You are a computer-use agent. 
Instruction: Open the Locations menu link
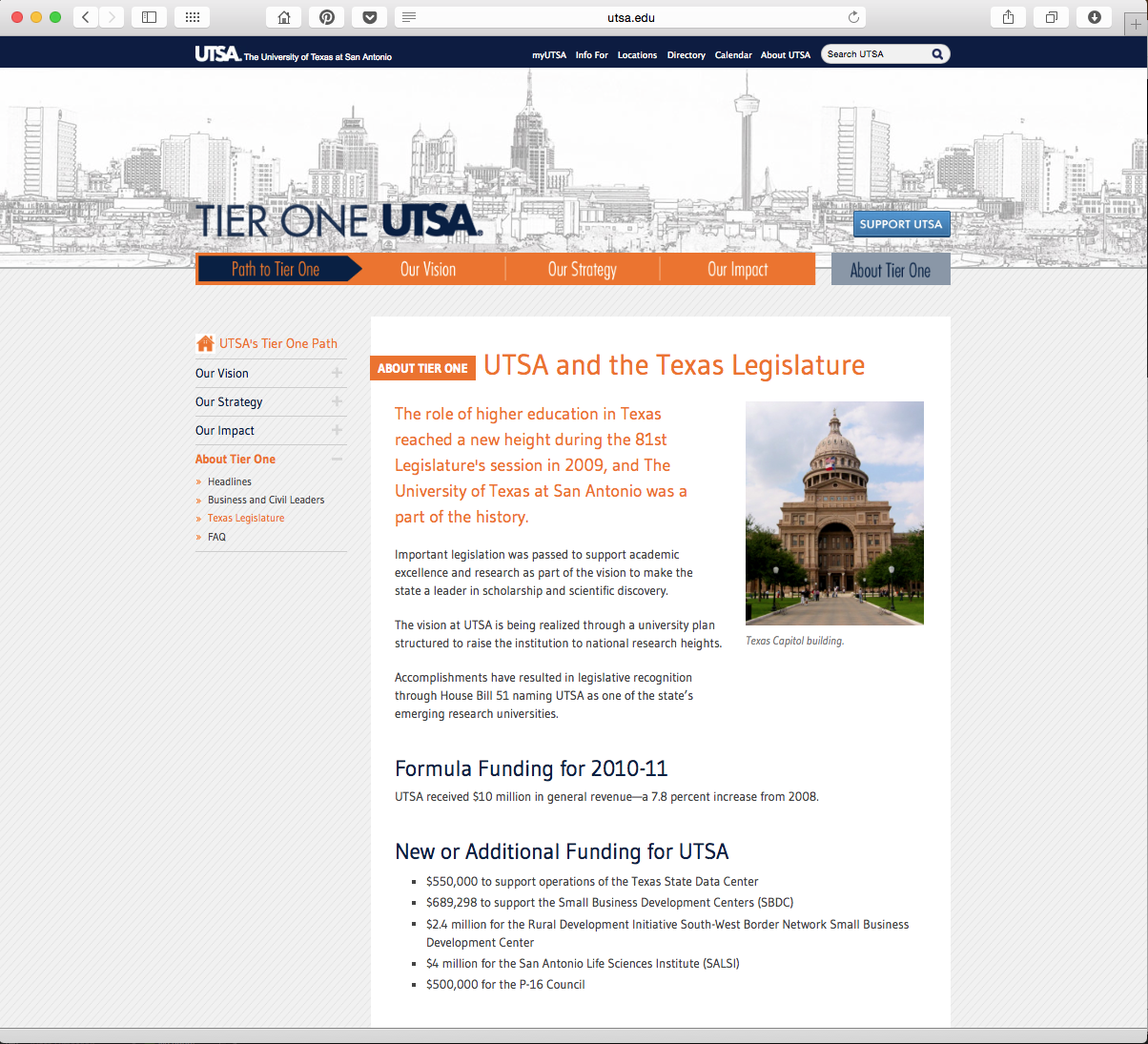637,55
